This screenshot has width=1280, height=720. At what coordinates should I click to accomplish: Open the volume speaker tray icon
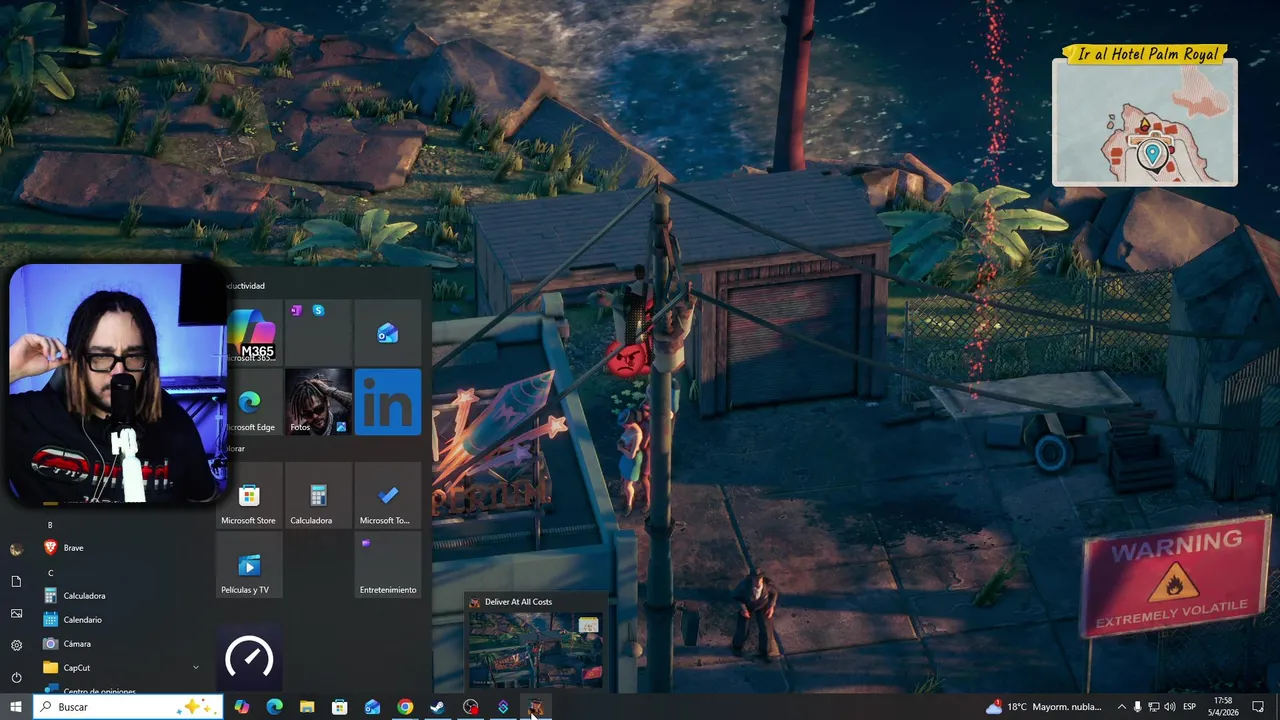click(1170, 707)
